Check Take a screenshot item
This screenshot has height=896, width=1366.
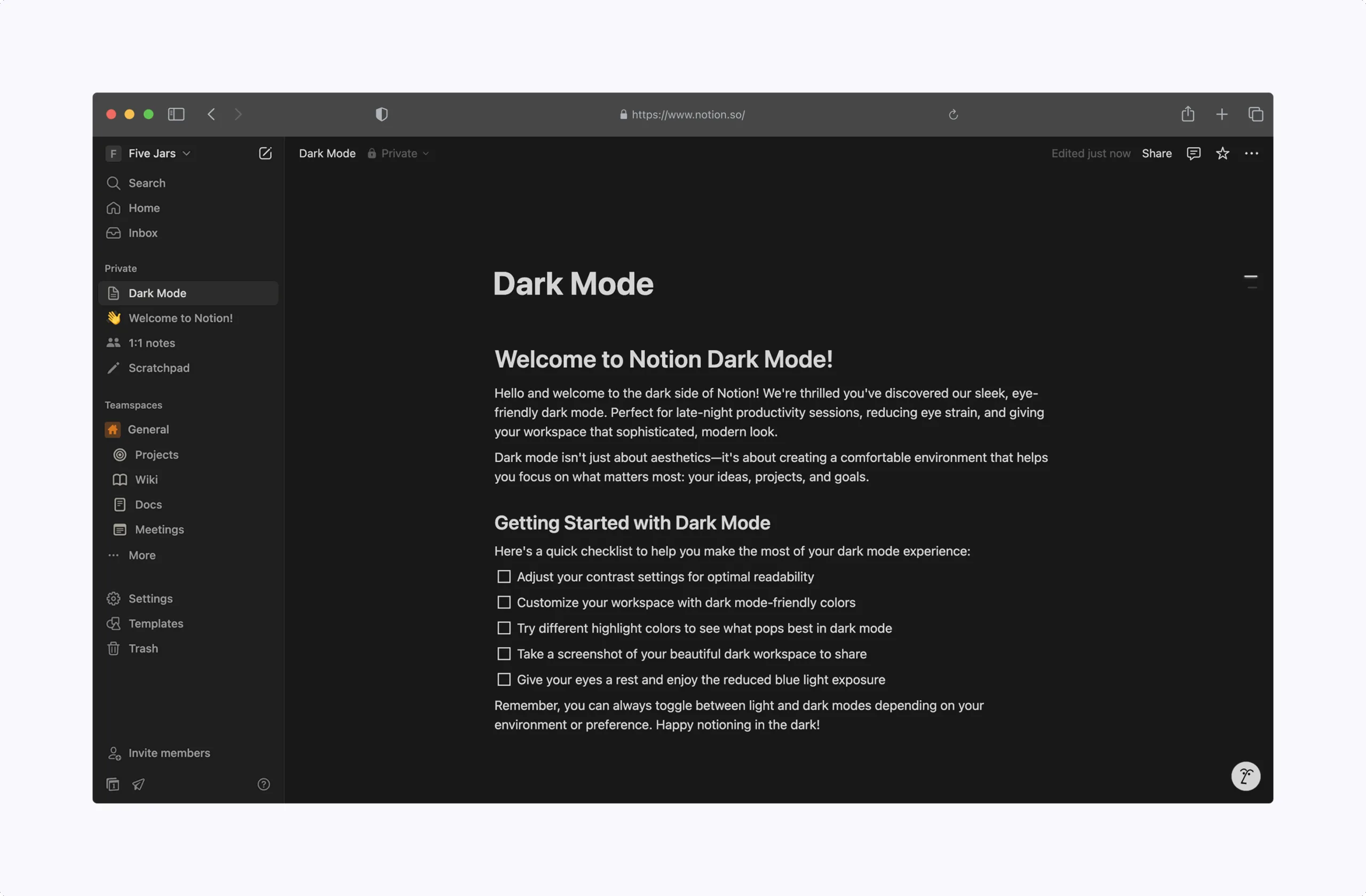(x=504, y=654)
